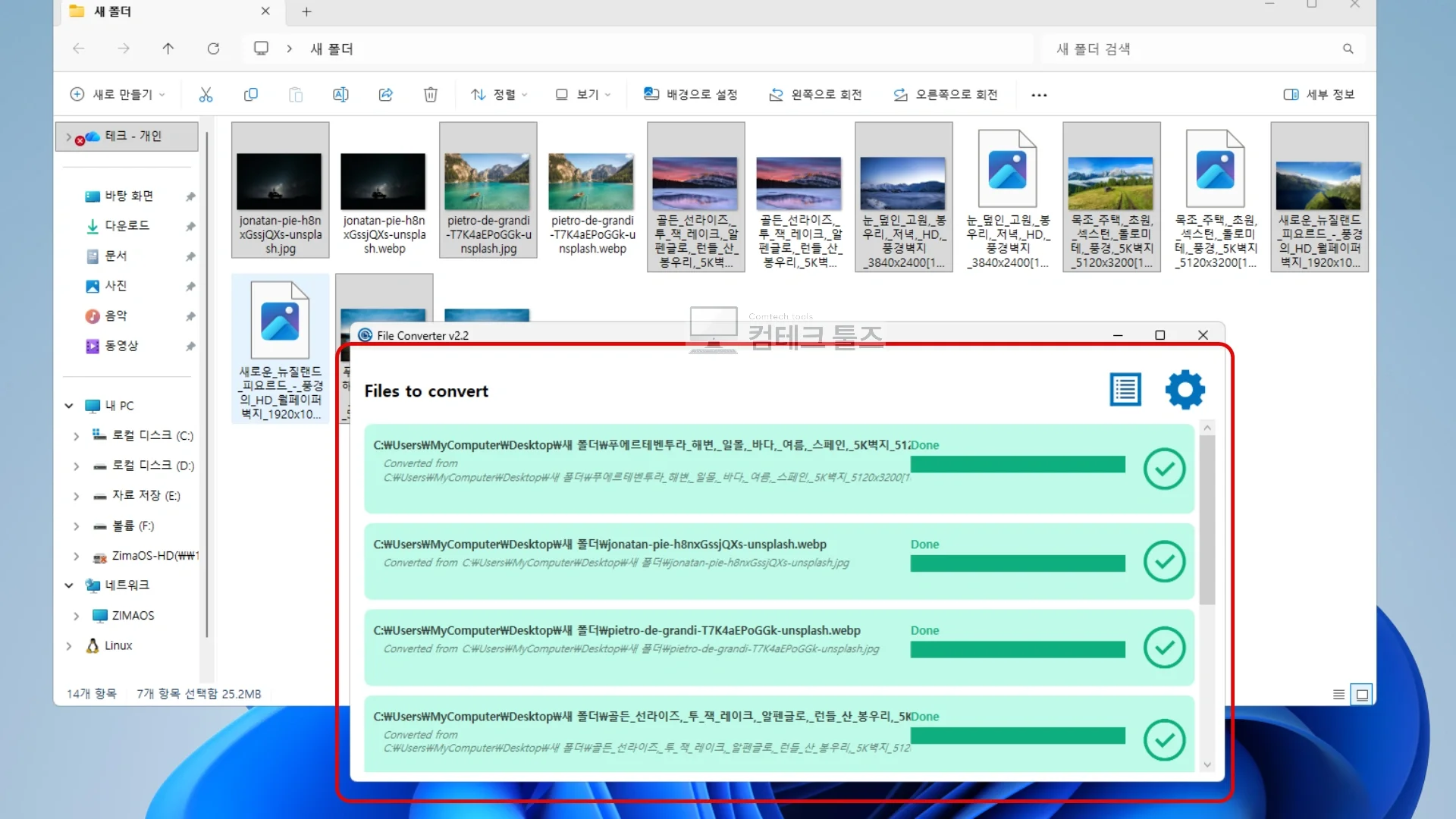Screen dimensions: 1456x819
Task: Open 다운로드 in the sidebar
Action: [127, 226]
